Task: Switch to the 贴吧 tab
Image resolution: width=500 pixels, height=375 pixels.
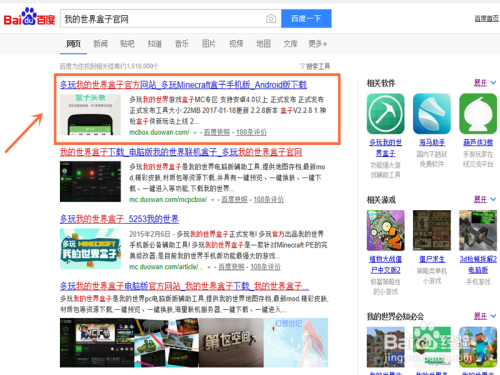Action: point(127,43)
